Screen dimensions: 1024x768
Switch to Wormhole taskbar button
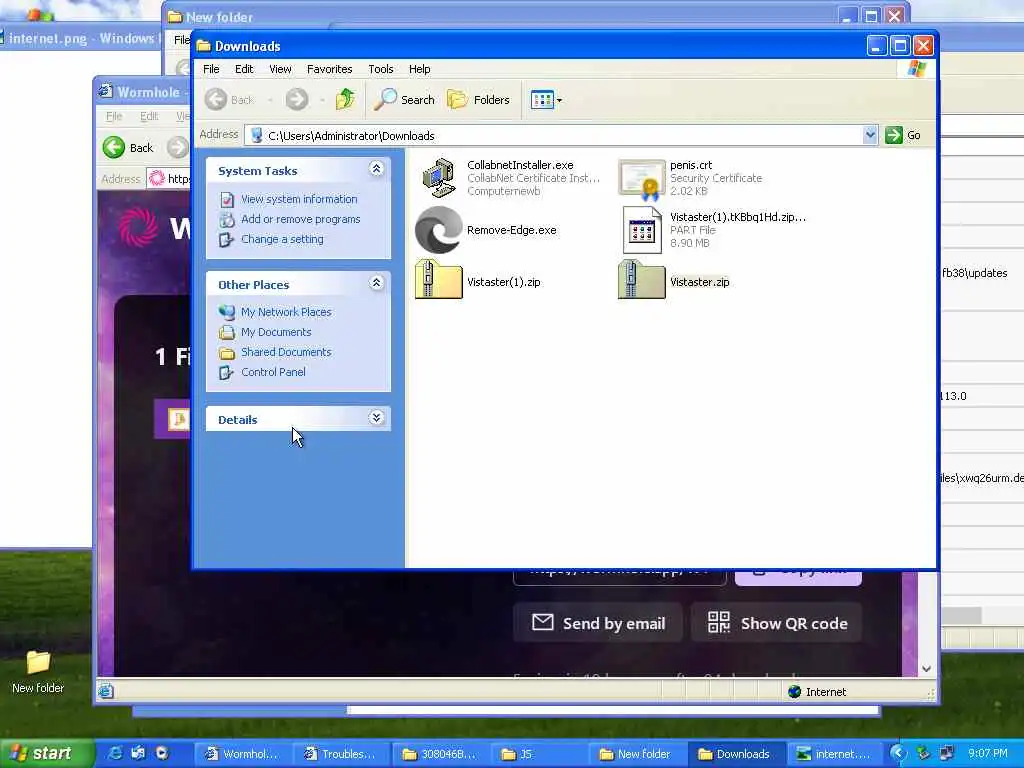coord(242,754)
